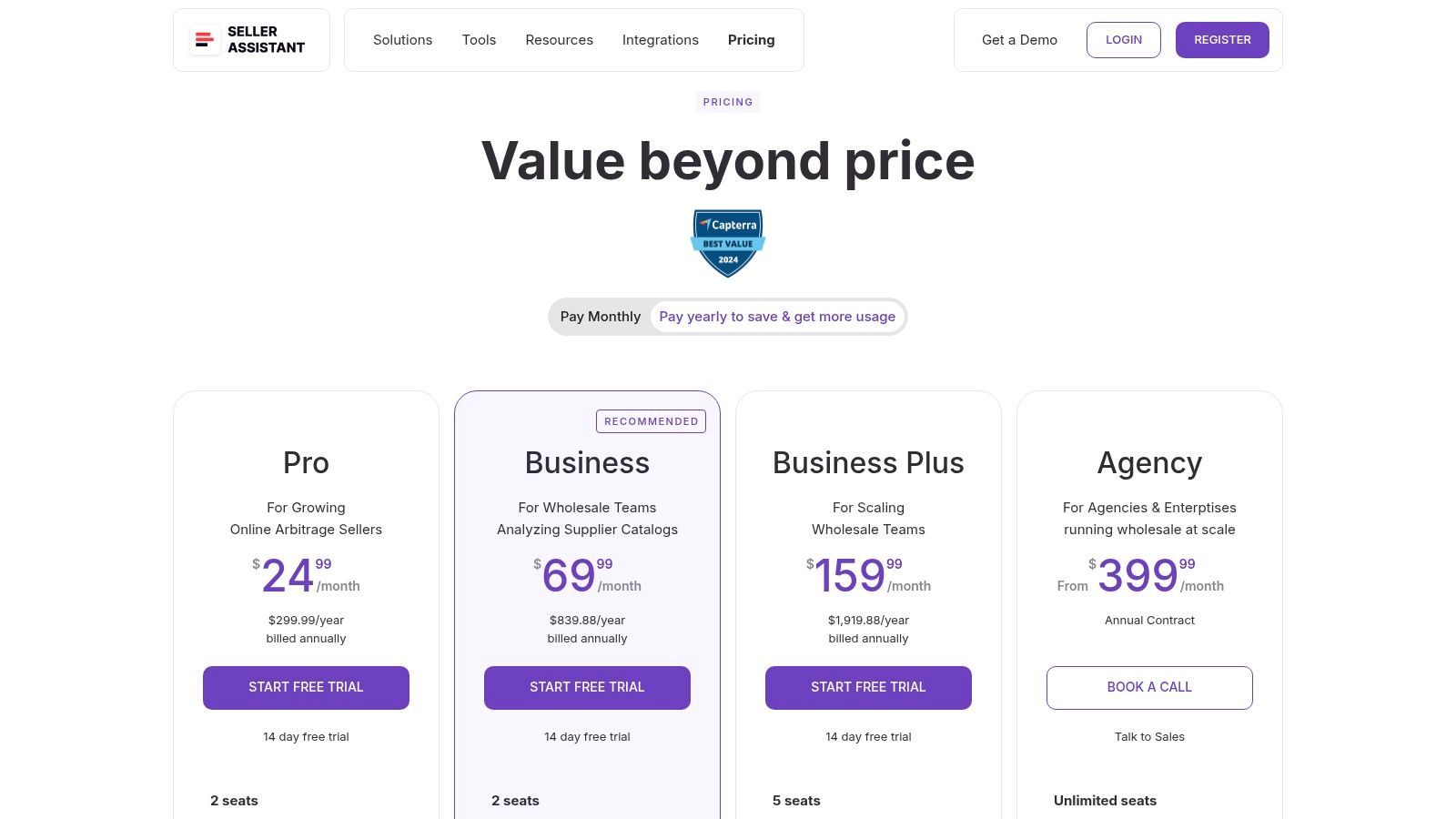This screenshot has width=1456, height=819.
Task: Start free trial for Business Plus plan
Action: [x=868, y=687]
